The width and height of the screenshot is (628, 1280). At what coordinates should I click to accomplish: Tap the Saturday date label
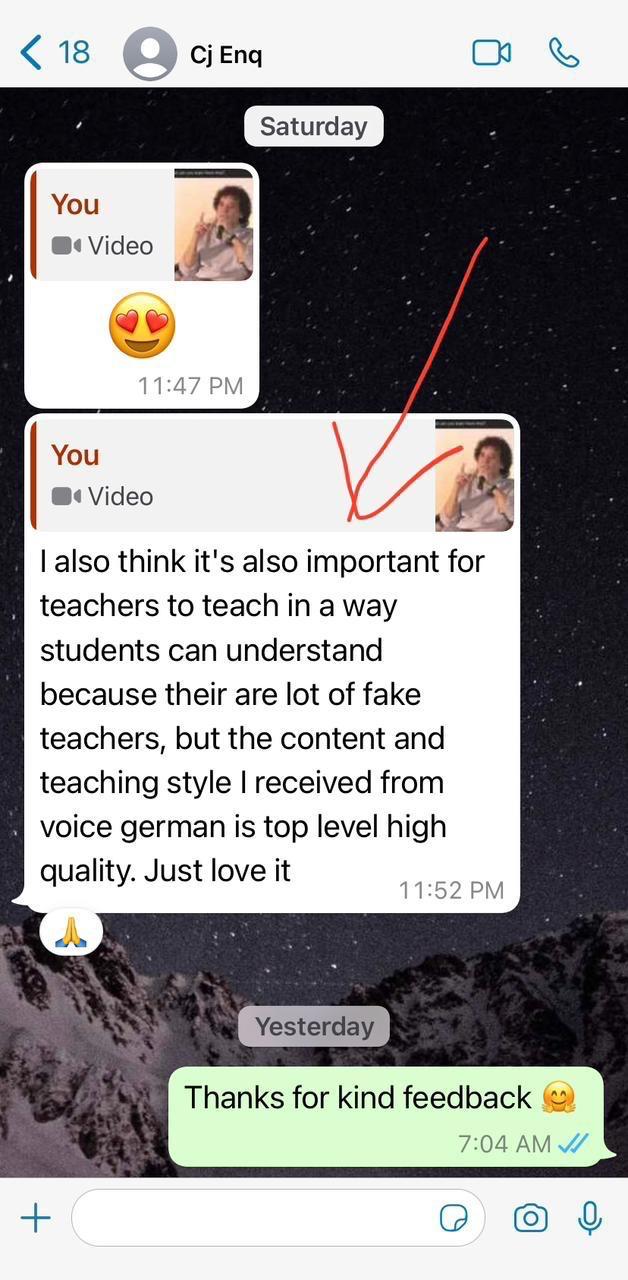pos(314,127)
